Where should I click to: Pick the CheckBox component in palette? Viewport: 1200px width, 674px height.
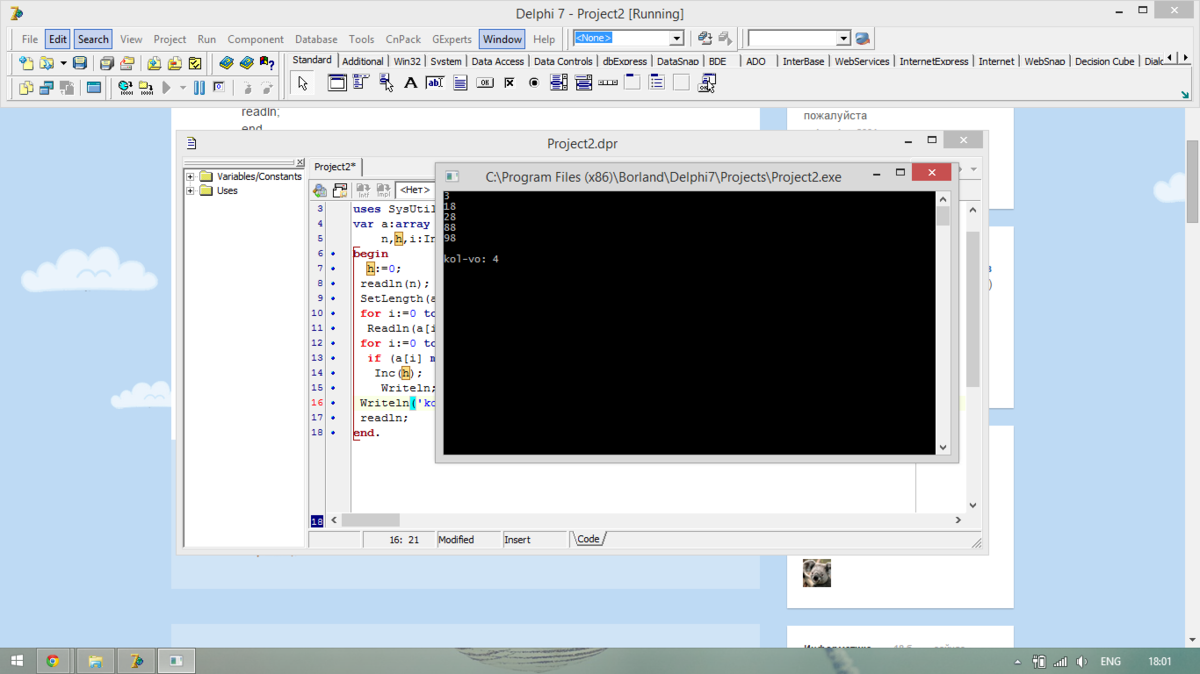509,83
